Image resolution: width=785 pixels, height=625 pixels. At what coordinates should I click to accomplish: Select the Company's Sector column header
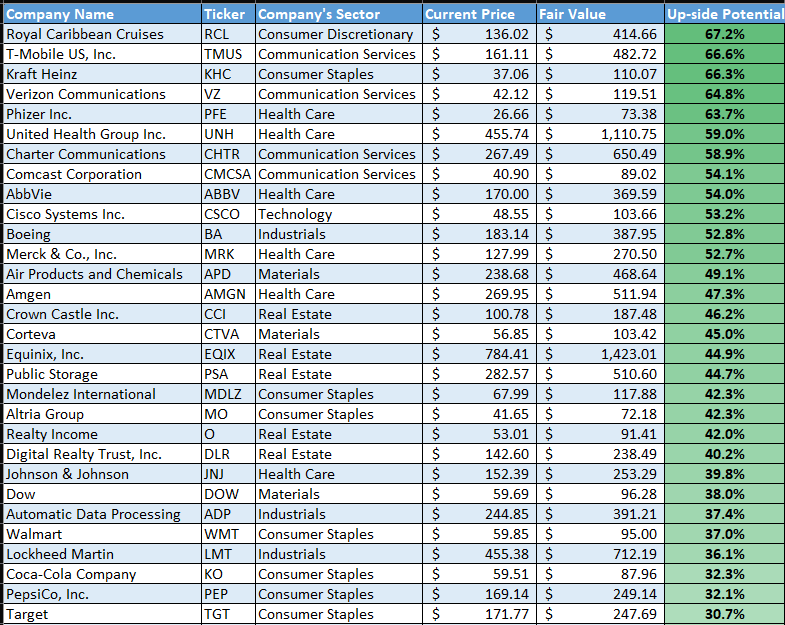[338, 14]
